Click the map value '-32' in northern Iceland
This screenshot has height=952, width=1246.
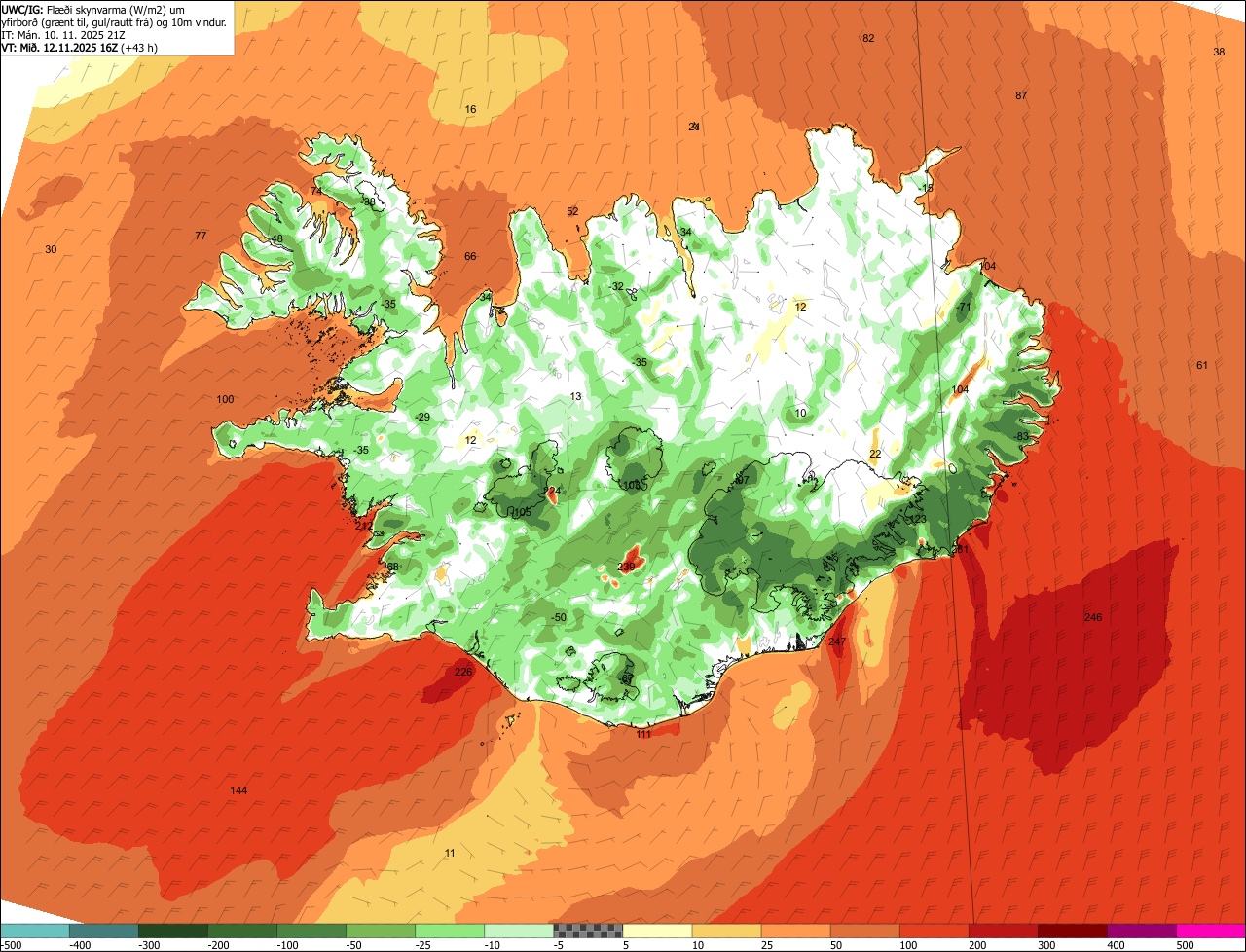coord(616,286)
